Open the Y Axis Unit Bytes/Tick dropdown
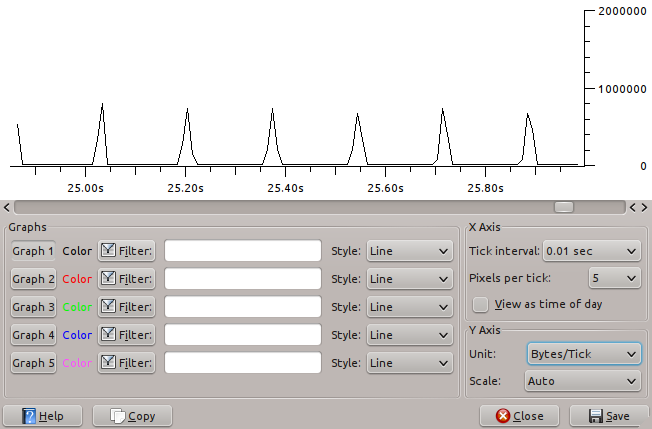 [x=584, y=354]
